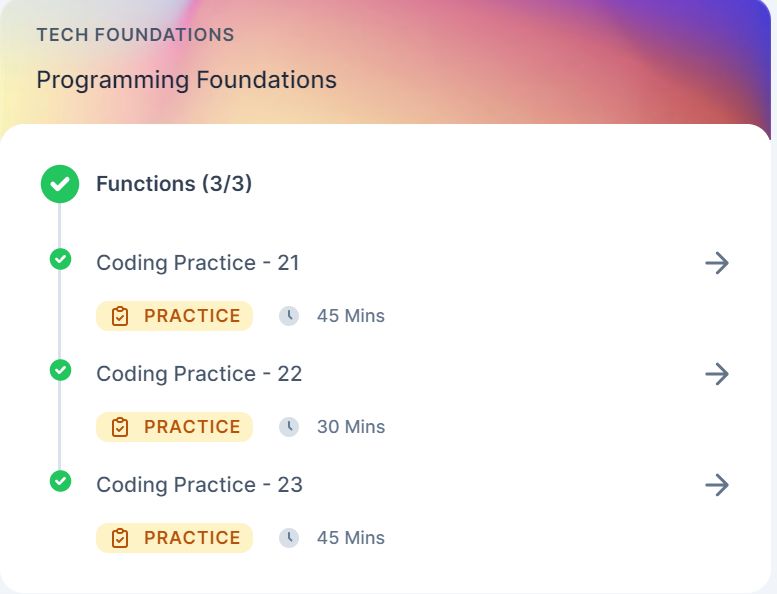Image resolution: width=777 pixels, height=594 pixels.
Task: Click the 30 Mins duration label
Action: point(351,427)
